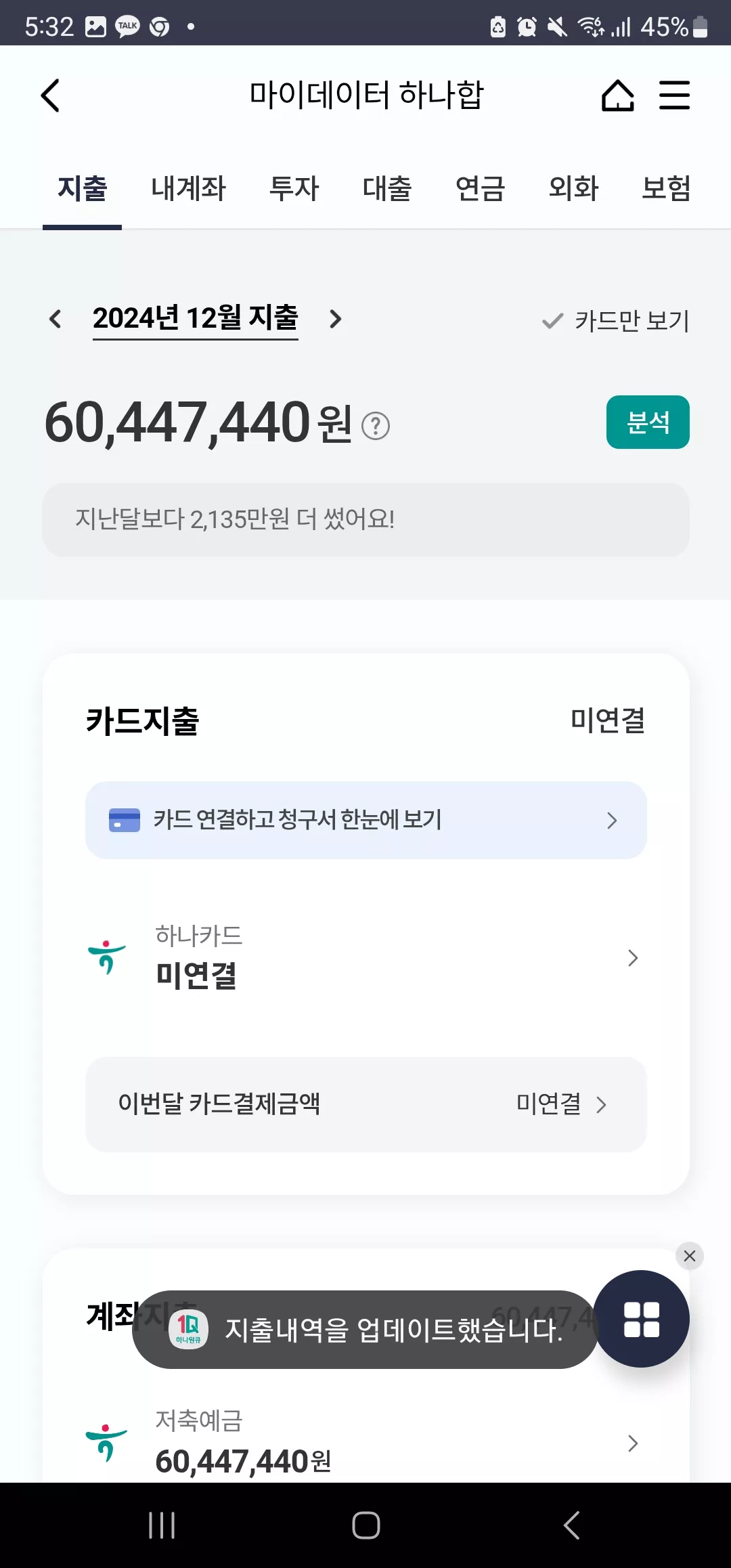Go to next month spending

(x=335, y=319)
